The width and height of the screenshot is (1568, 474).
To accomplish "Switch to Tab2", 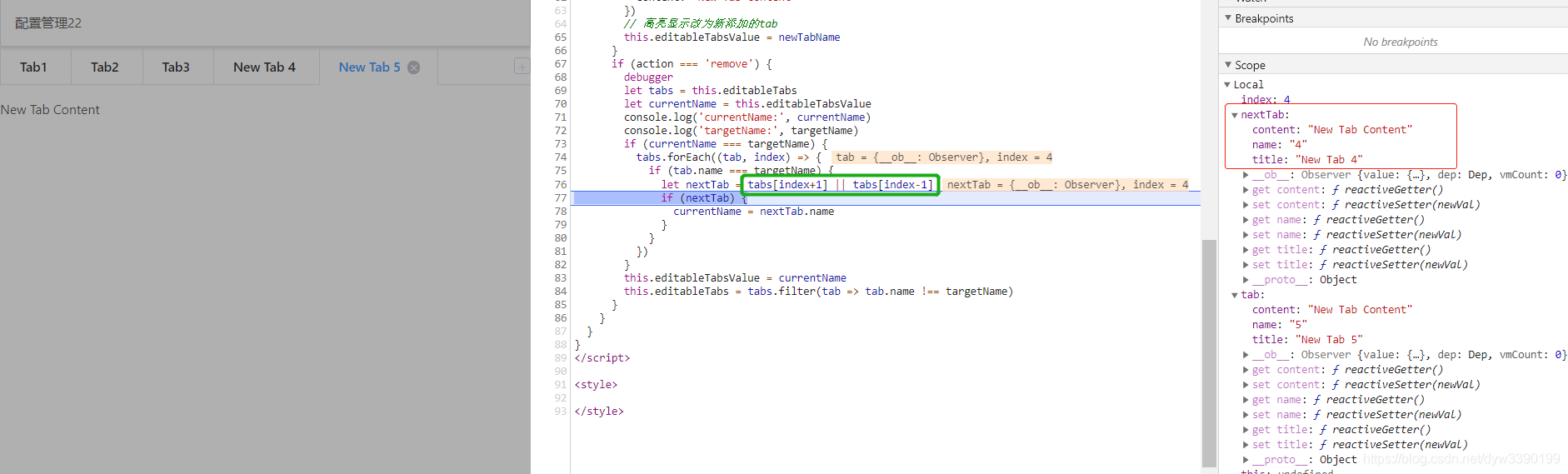I will 105,67.
